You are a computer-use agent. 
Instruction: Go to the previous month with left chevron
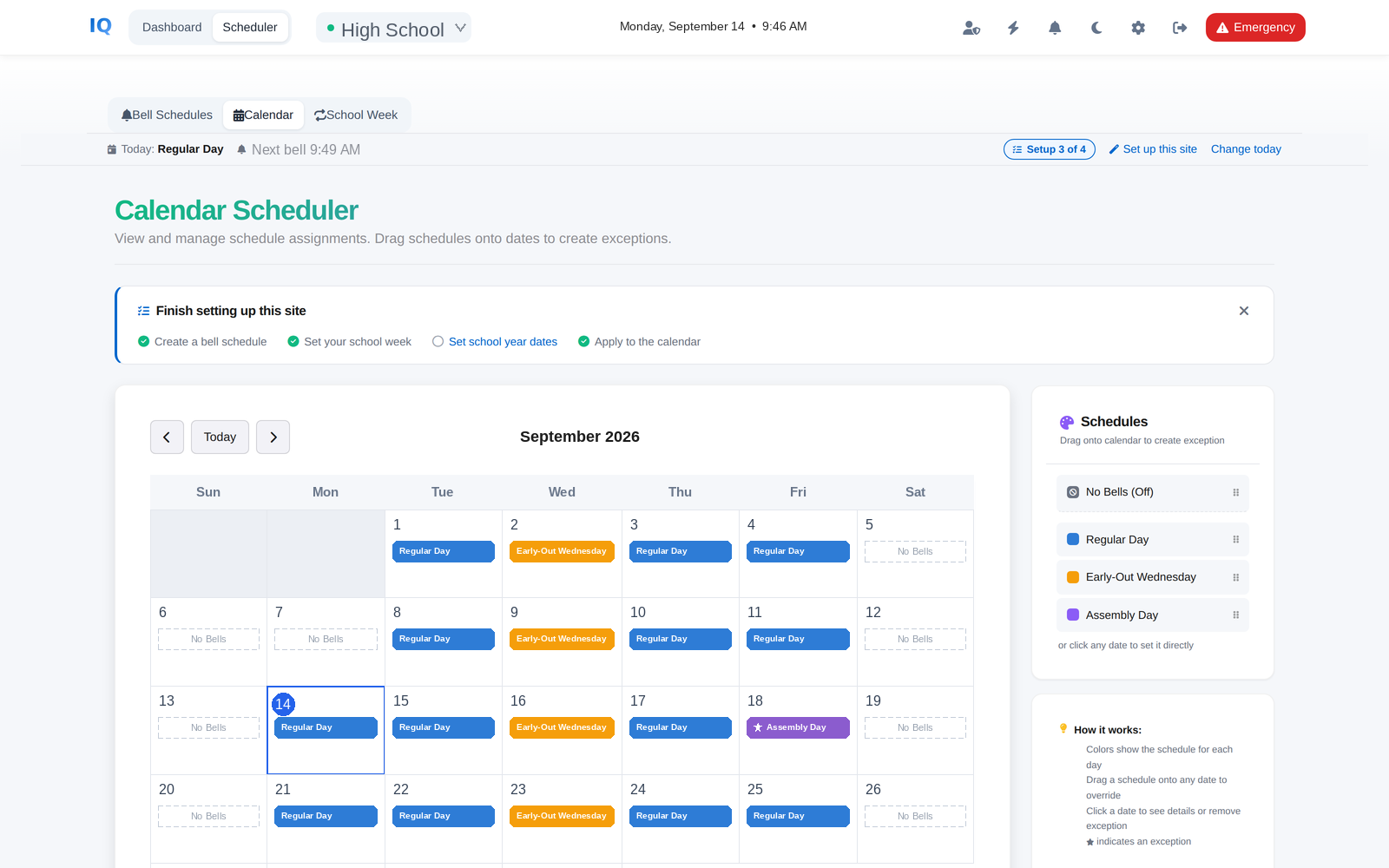tap(167, 437)
